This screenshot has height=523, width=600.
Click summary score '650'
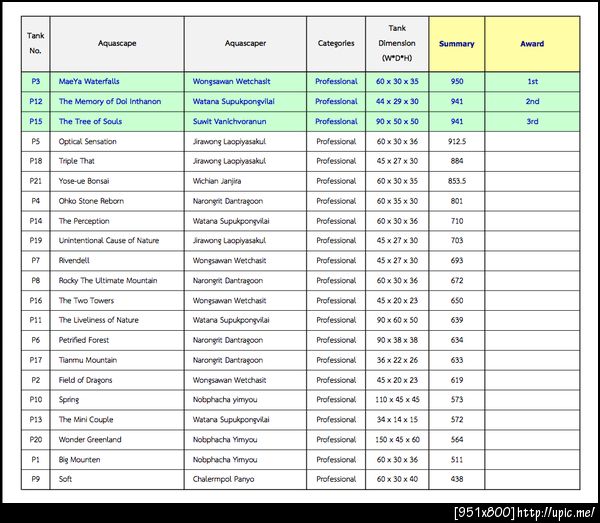tap(457, 300)
